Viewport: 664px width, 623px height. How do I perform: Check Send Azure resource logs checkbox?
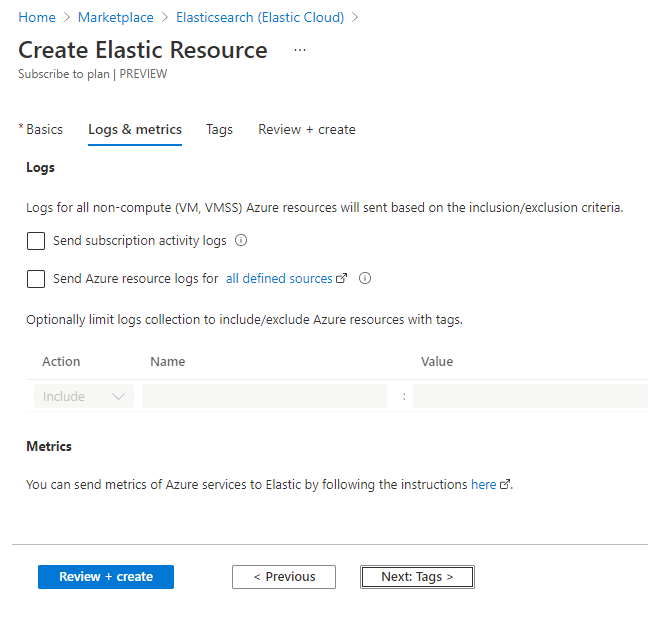[x=36, y=279]
